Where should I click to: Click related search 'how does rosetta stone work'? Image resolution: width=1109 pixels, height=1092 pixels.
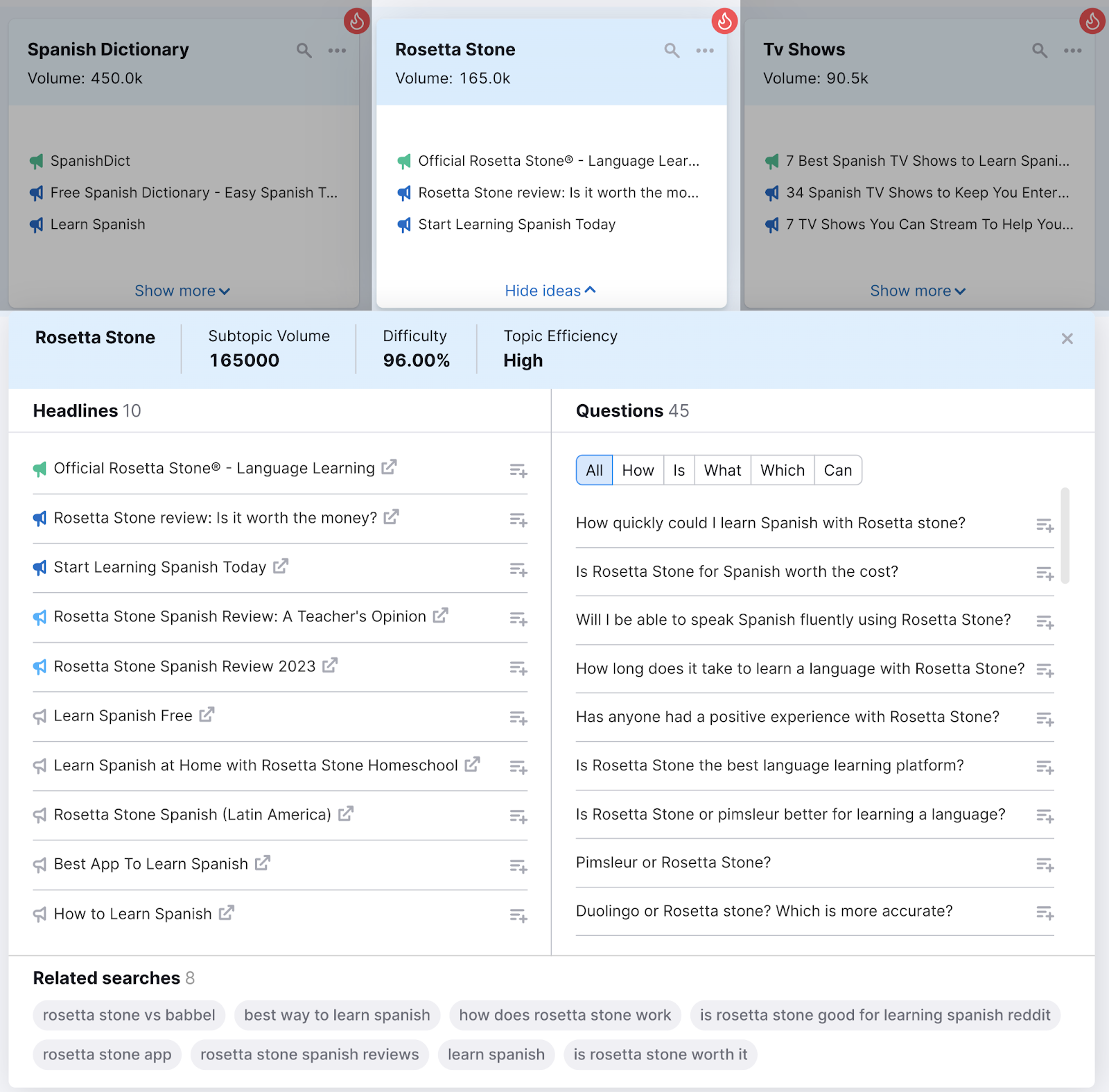tap(565, 1015)
